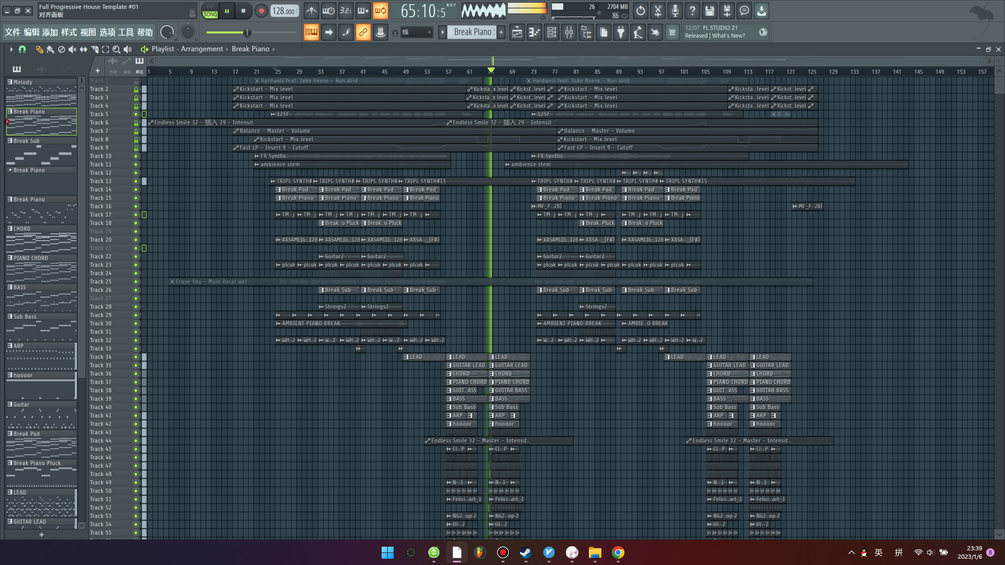
Task: Toggle typing keyboard to piano button
Action: pyautogui.click(x=311, y=32)
